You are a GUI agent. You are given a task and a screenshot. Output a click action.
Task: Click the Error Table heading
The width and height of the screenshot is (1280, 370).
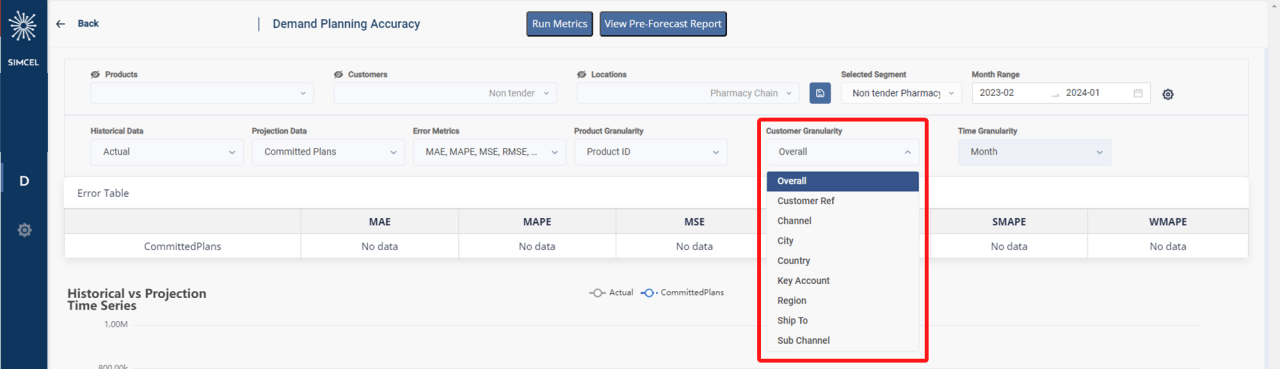(103, 193)
